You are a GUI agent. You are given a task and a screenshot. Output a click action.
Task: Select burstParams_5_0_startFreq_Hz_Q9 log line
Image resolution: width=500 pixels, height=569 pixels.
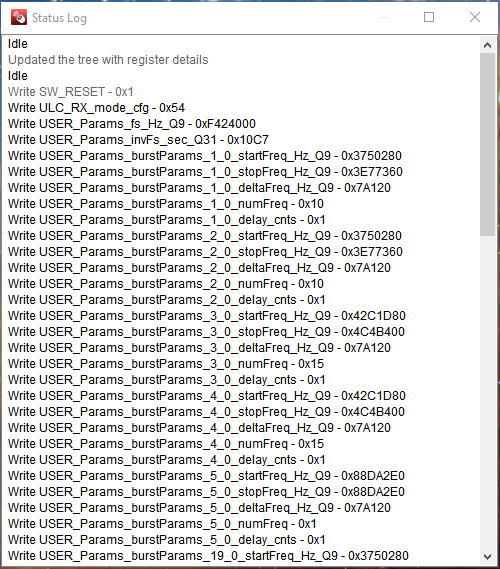206,475
